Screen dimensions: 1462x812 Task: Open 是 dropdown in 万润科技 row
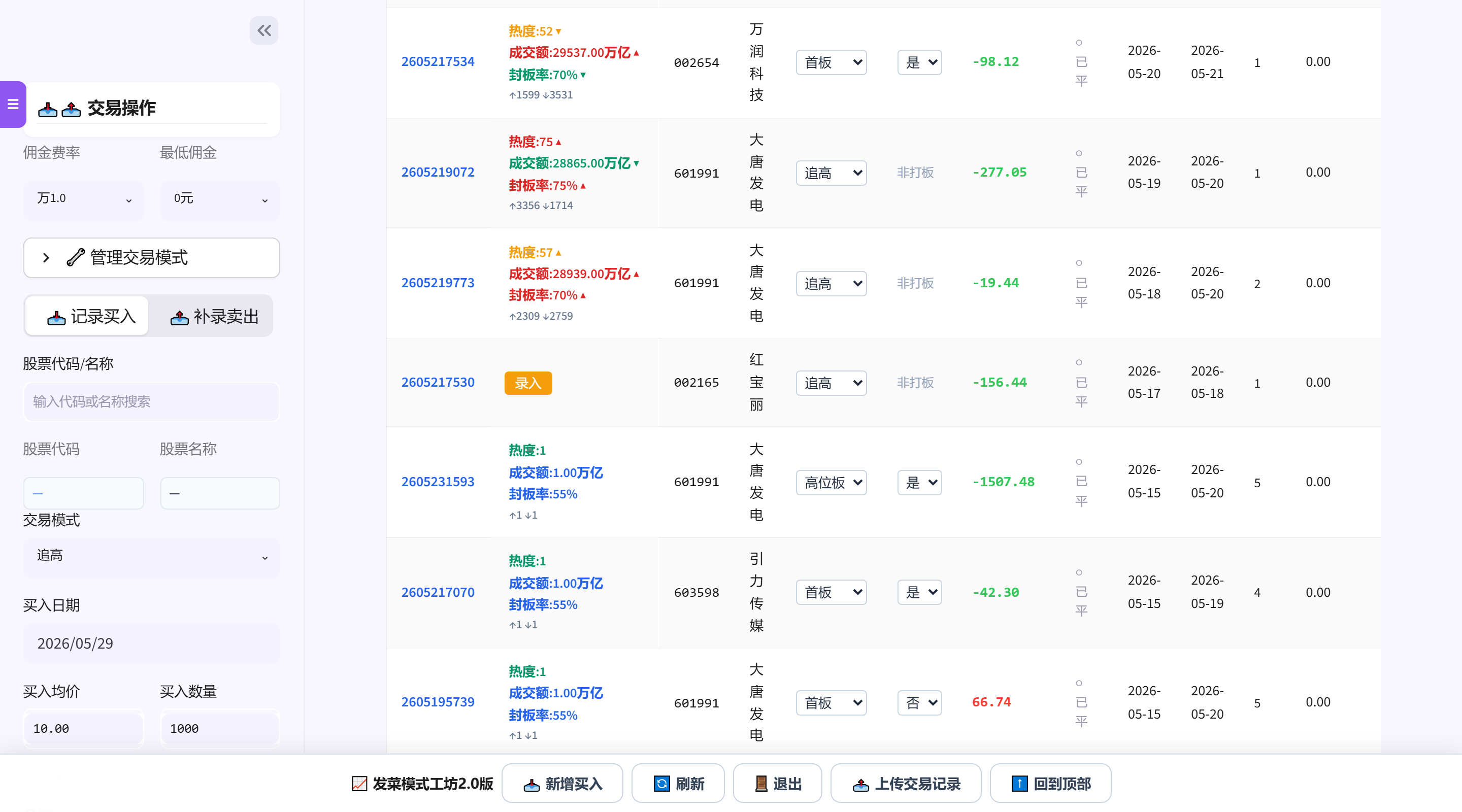pyautogui.click(x=919, y=62)
